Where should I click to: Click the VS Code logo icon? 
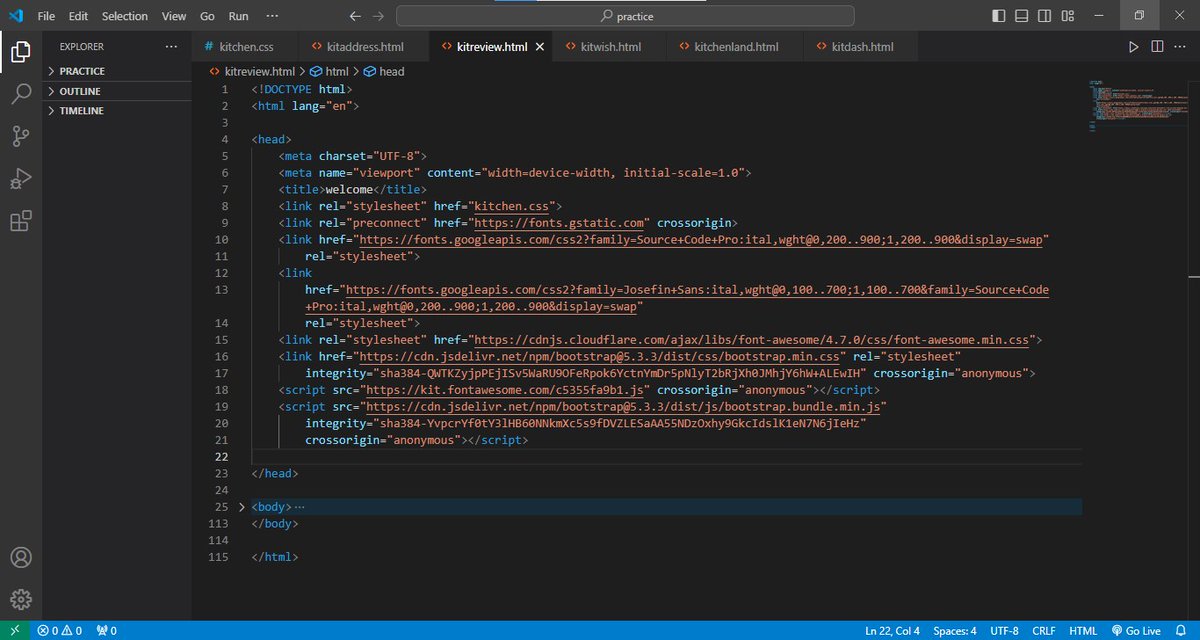coord(16,16)
